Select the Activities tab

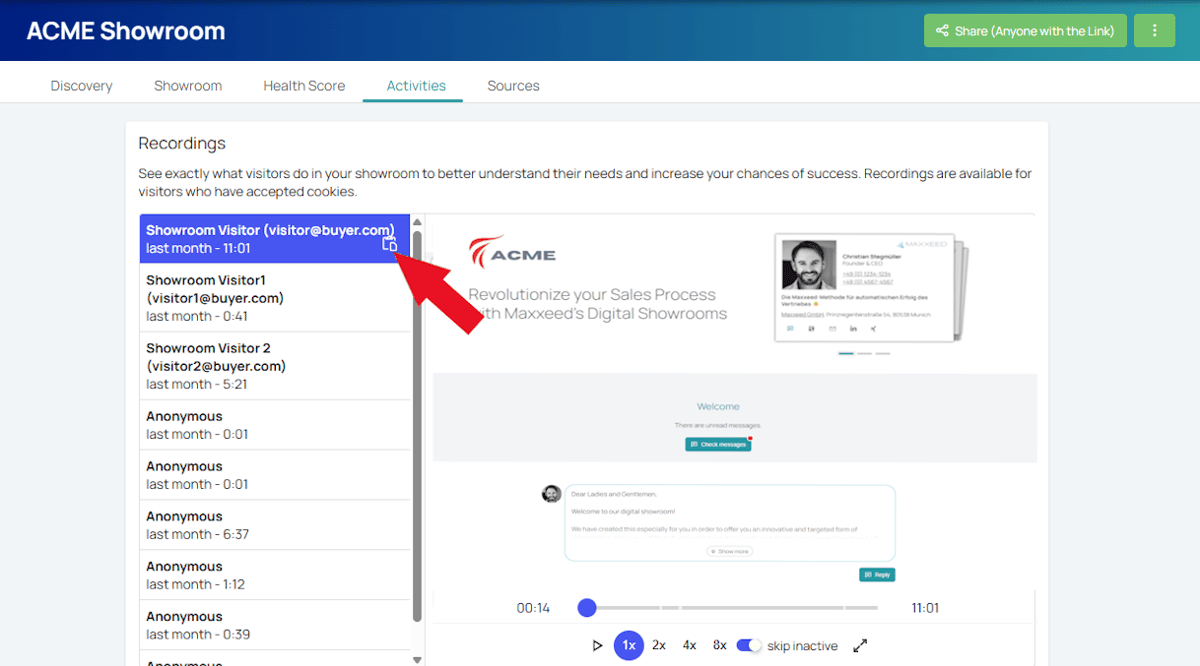pyautogui.click(x=416, y=86)
